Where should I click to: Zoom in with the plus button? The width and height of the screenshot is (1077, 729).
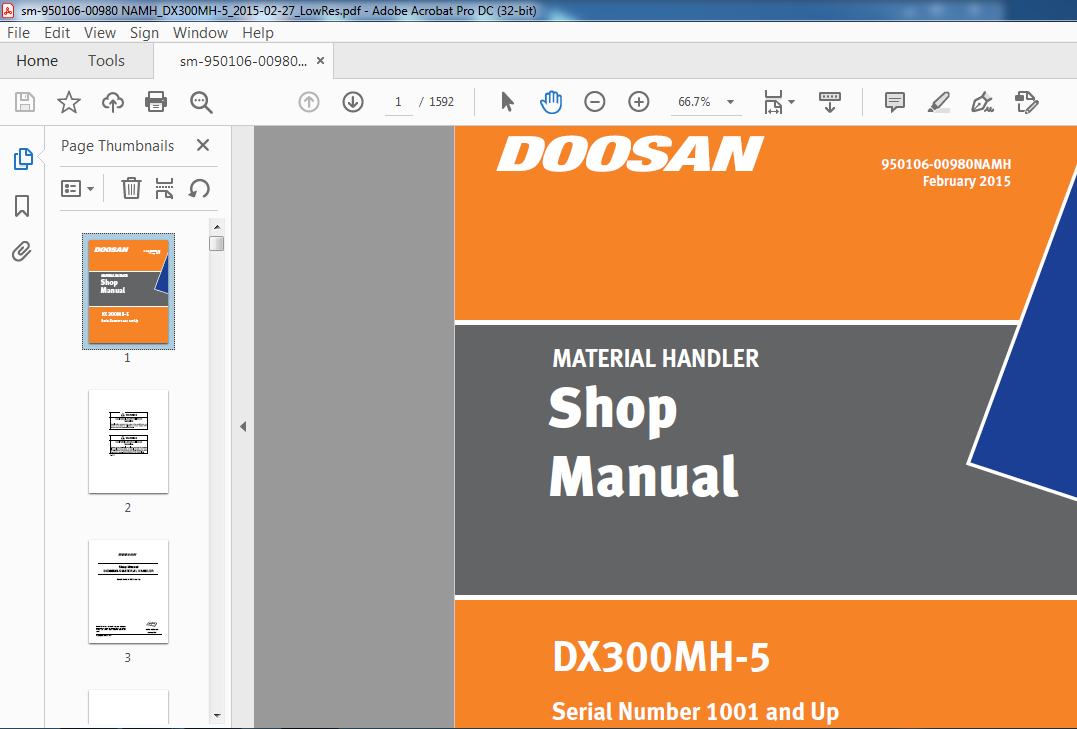coord(639,102)
